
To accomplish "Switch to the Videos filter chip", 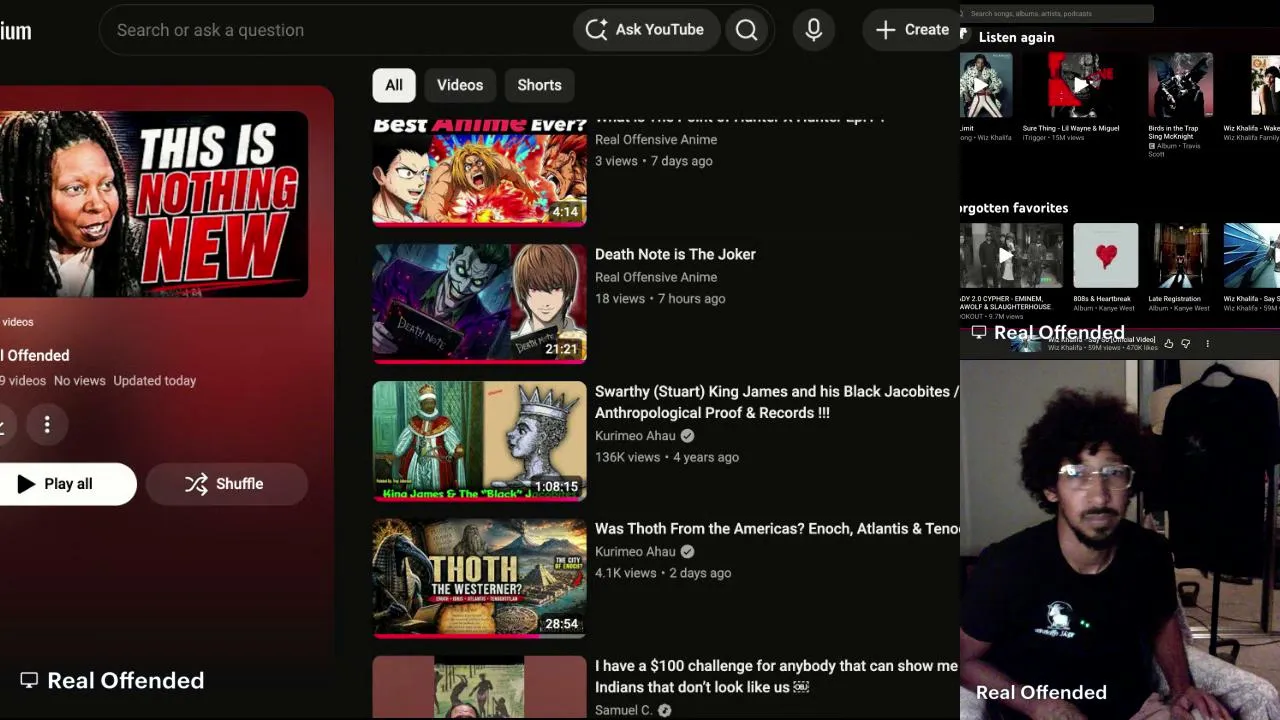I will click(460, 85).
